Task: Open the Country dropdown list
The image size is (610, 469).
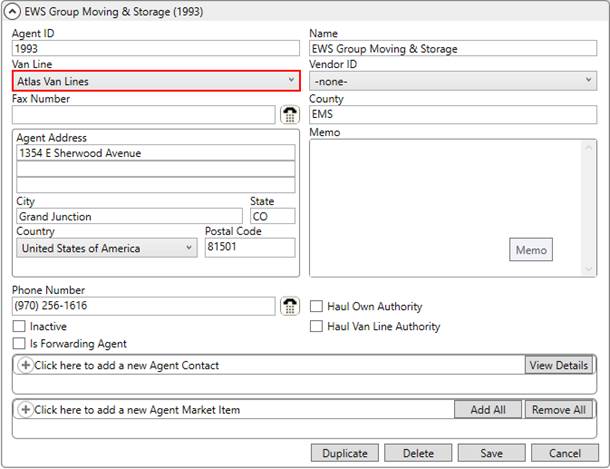Action: click(x=108, y=248)
